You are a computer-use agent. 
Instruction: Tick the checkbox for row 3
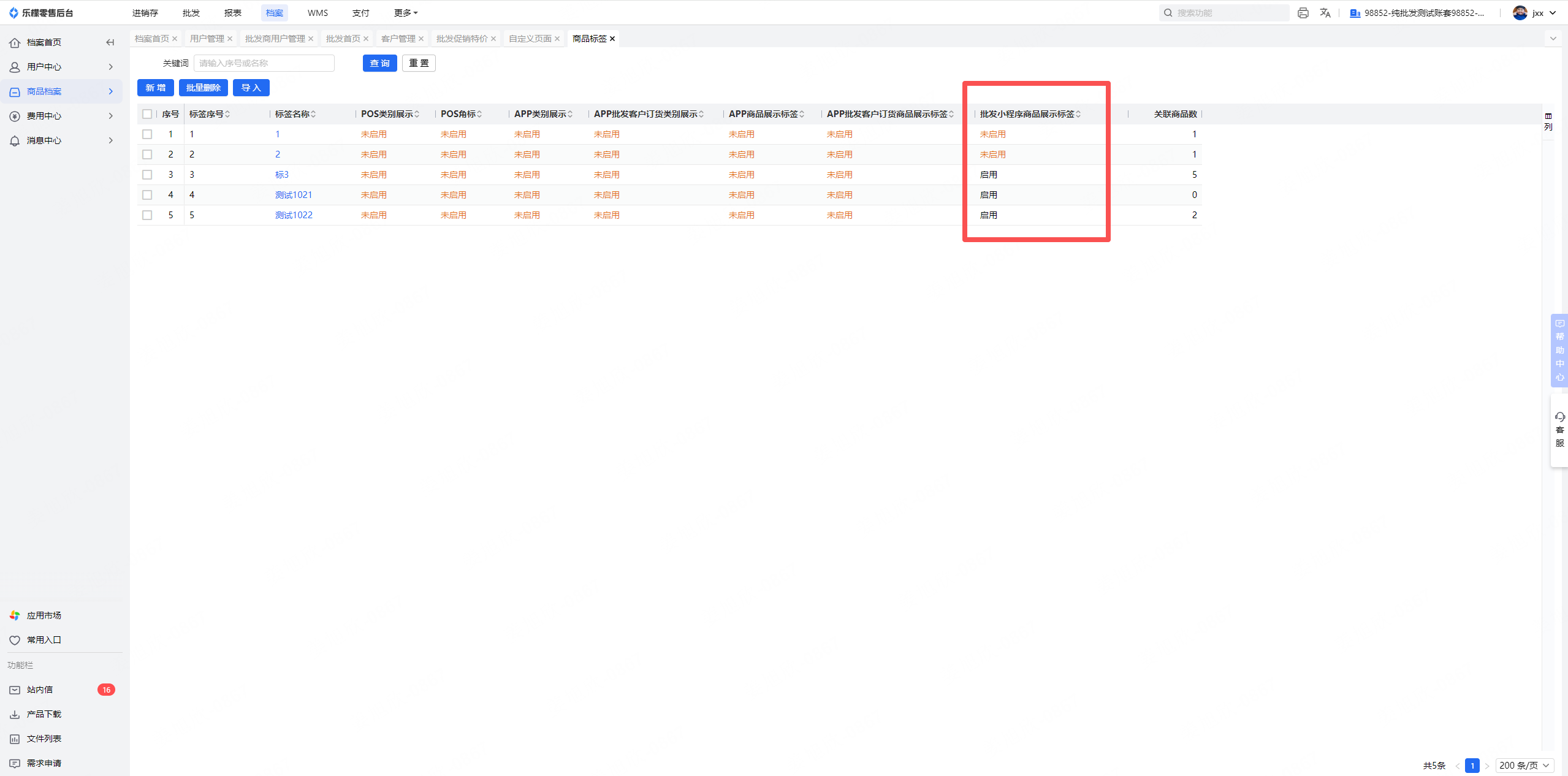tap(147, 175)
